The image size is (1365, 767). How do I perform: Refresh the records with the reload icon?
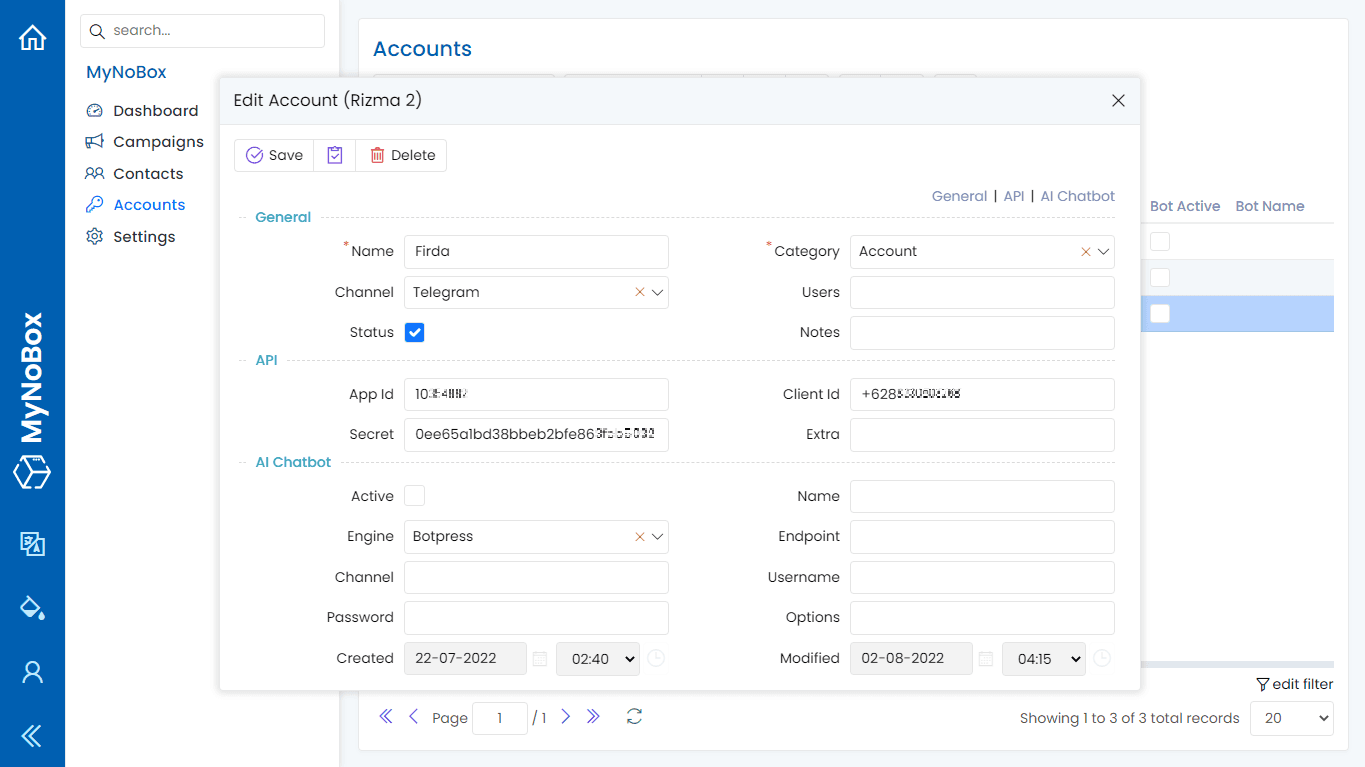pos(634,717)
